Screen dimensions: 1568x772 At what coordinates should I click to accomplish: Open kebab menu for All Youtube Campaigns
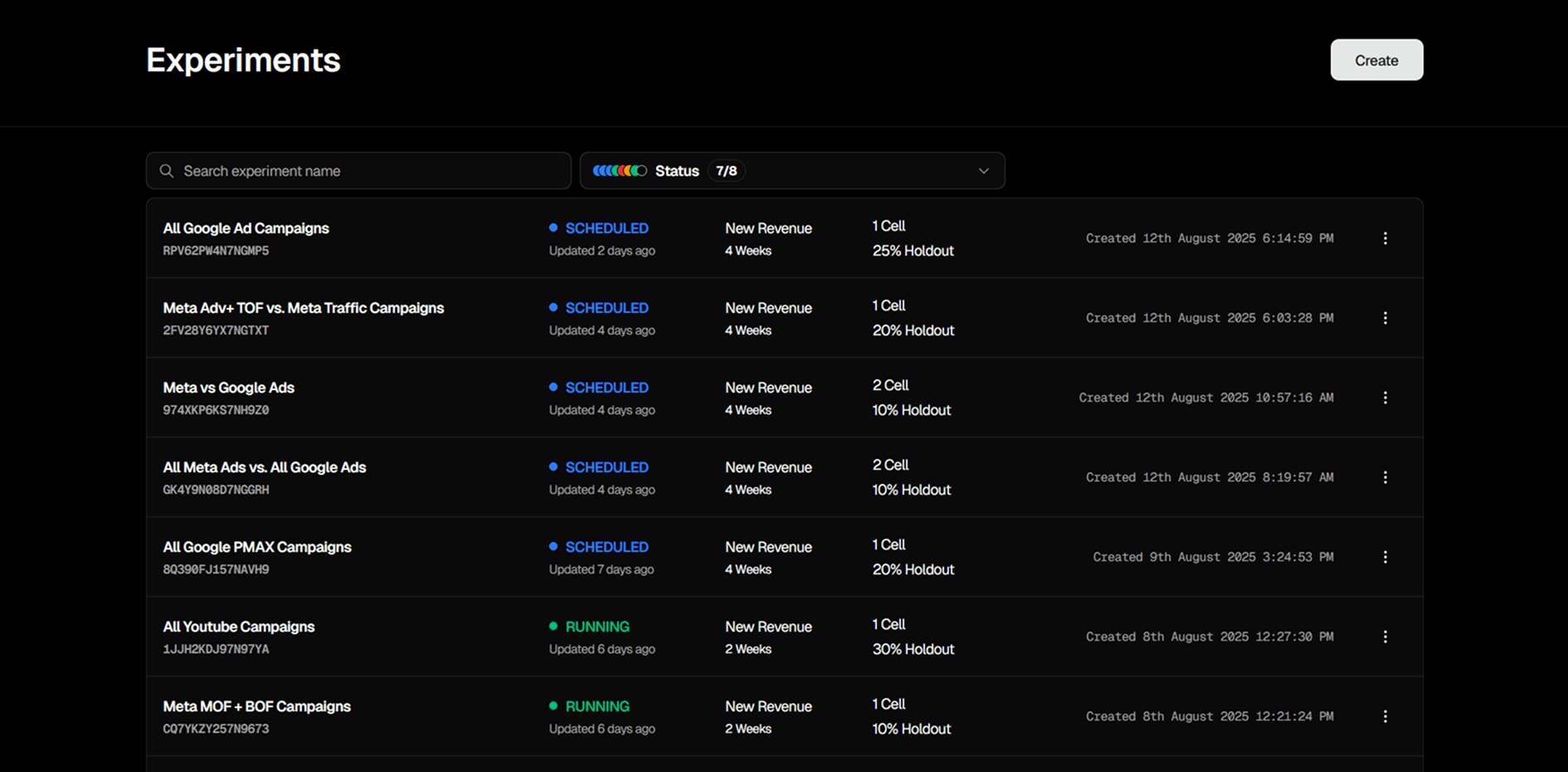1385,637
